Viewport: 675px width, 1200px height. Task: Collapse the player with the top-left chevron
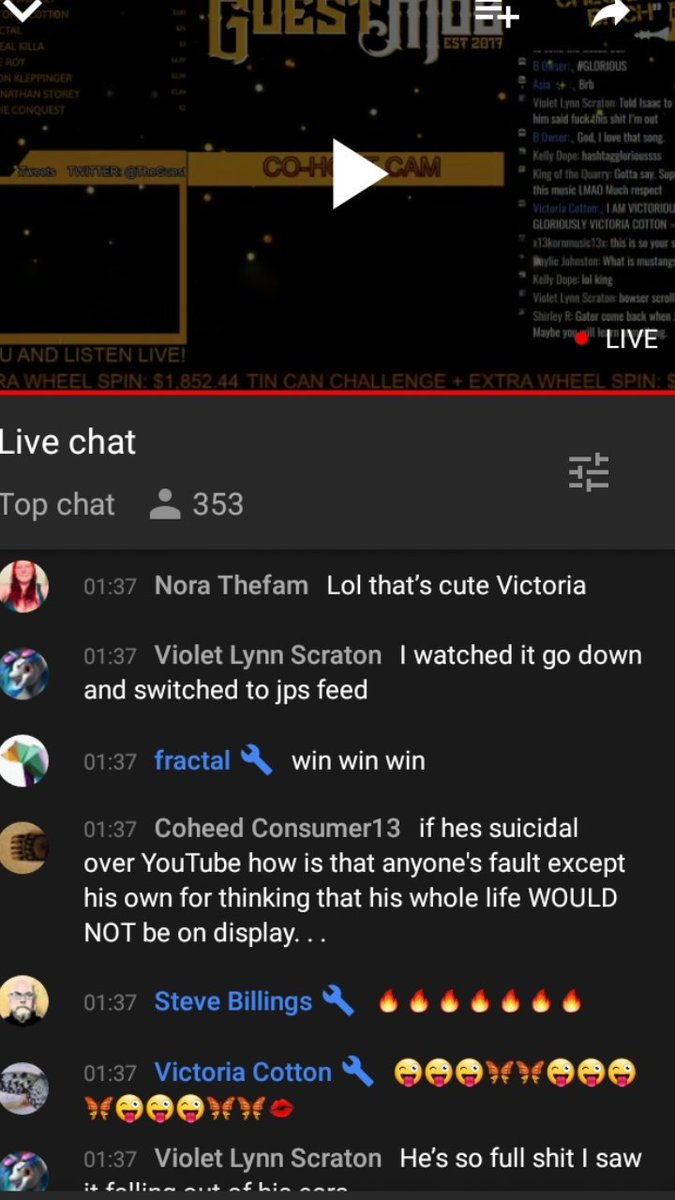(23, 12)
